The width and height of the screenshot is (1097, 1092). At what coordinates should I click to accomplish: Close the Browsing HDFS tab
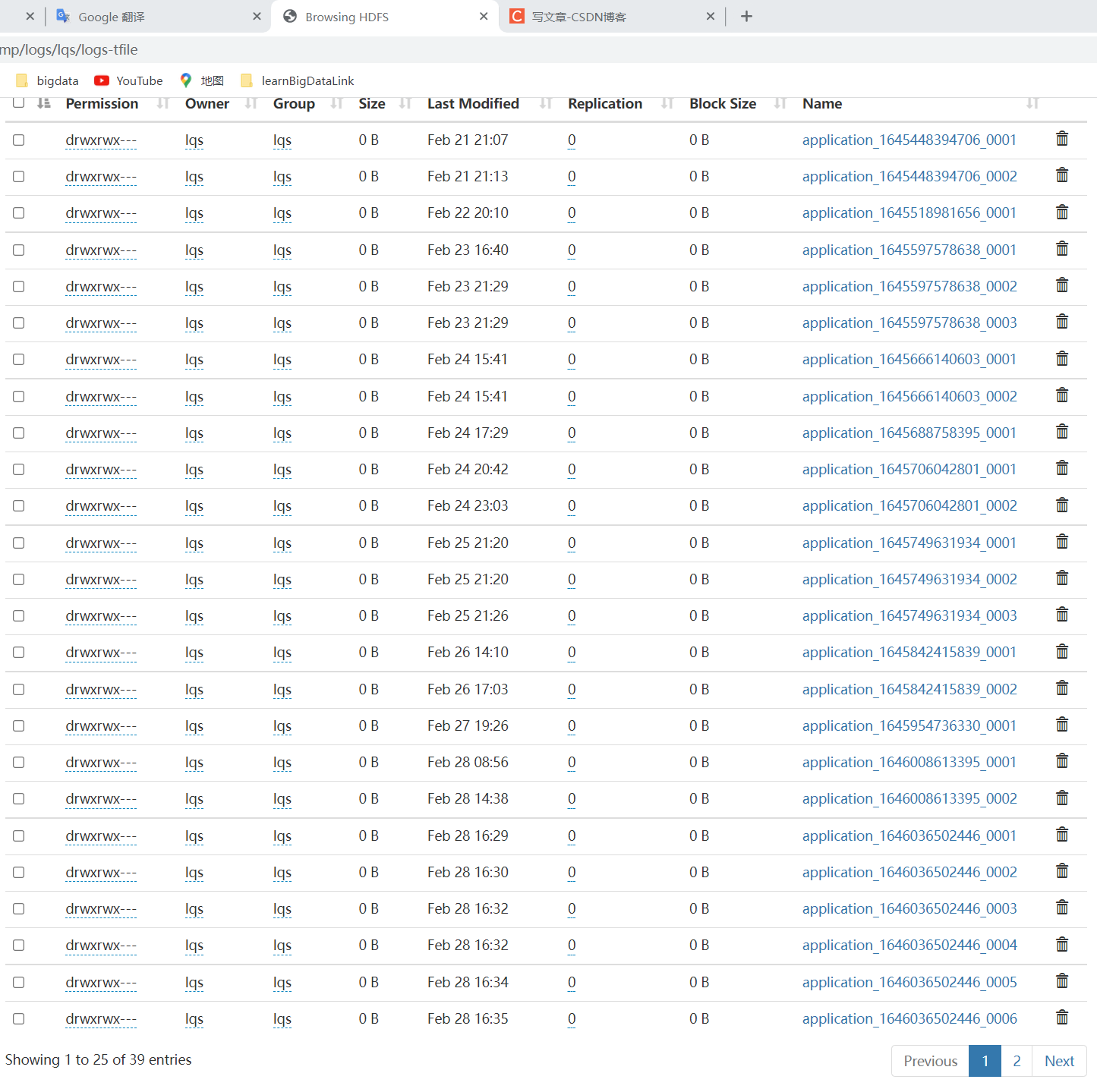[484, 16]
